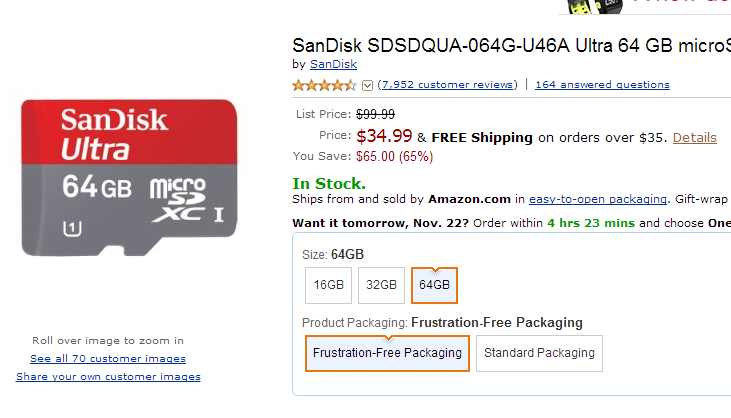Image resolution: width=731 pixels, height=418 pixels.
Task: Click the shipping Details link
Action: point(694,137)
